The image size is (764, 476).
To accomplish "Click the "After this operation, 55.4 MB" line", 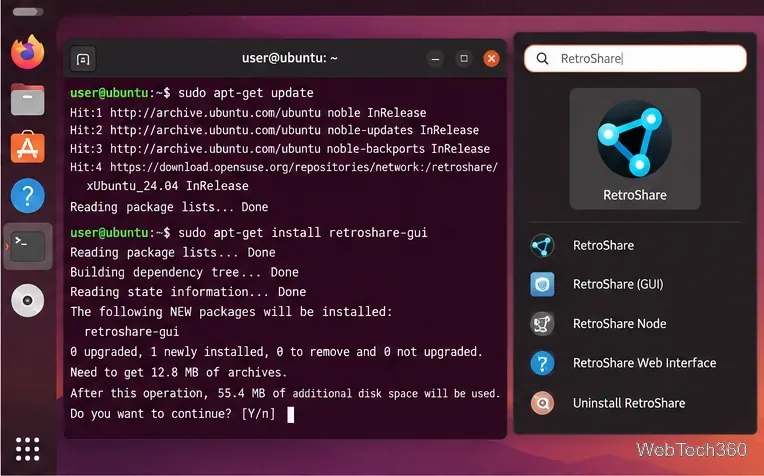I will [x=285, y=393].
